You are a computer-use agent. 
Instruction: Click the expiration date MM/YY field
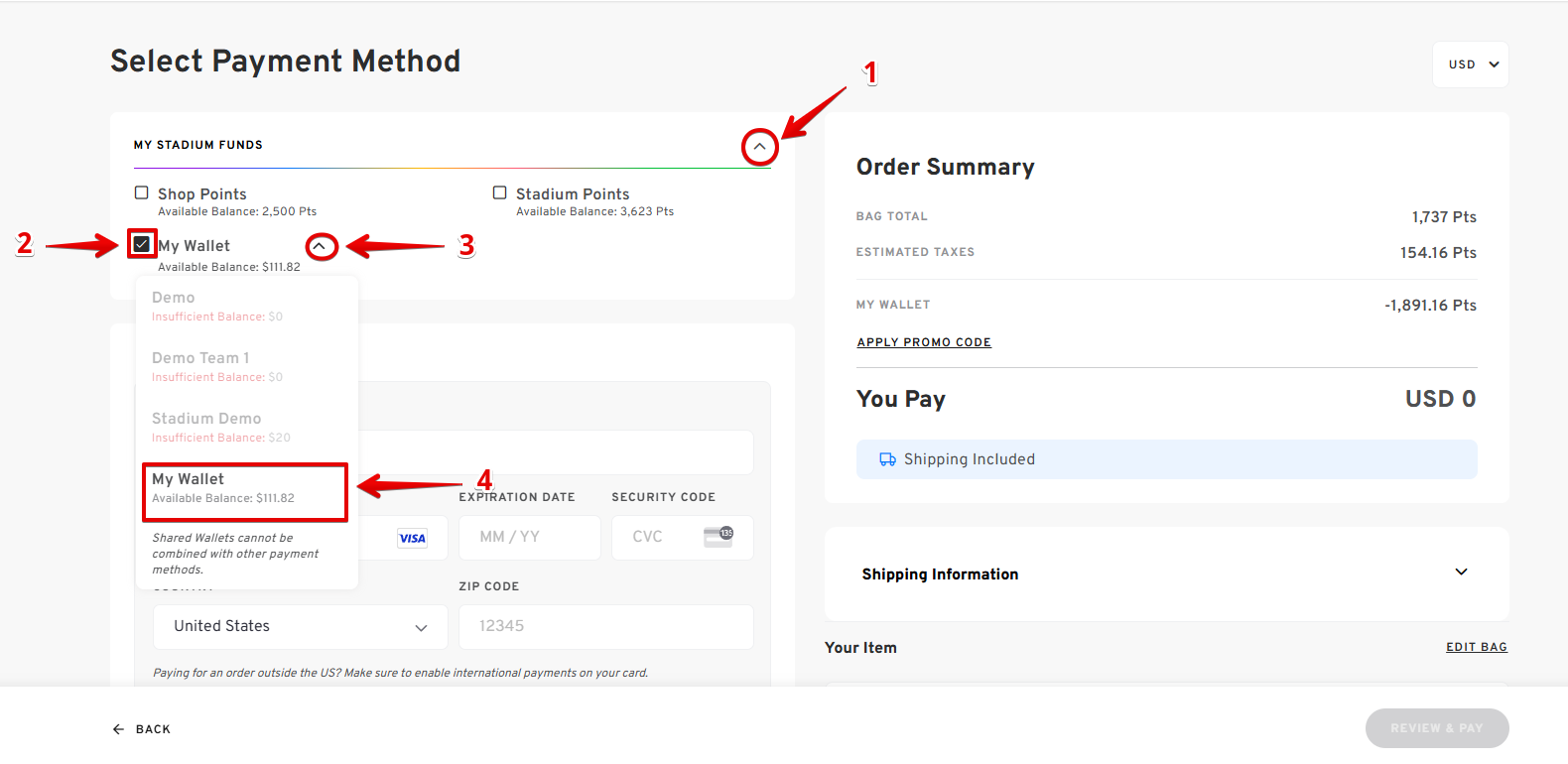click(529, 537)
